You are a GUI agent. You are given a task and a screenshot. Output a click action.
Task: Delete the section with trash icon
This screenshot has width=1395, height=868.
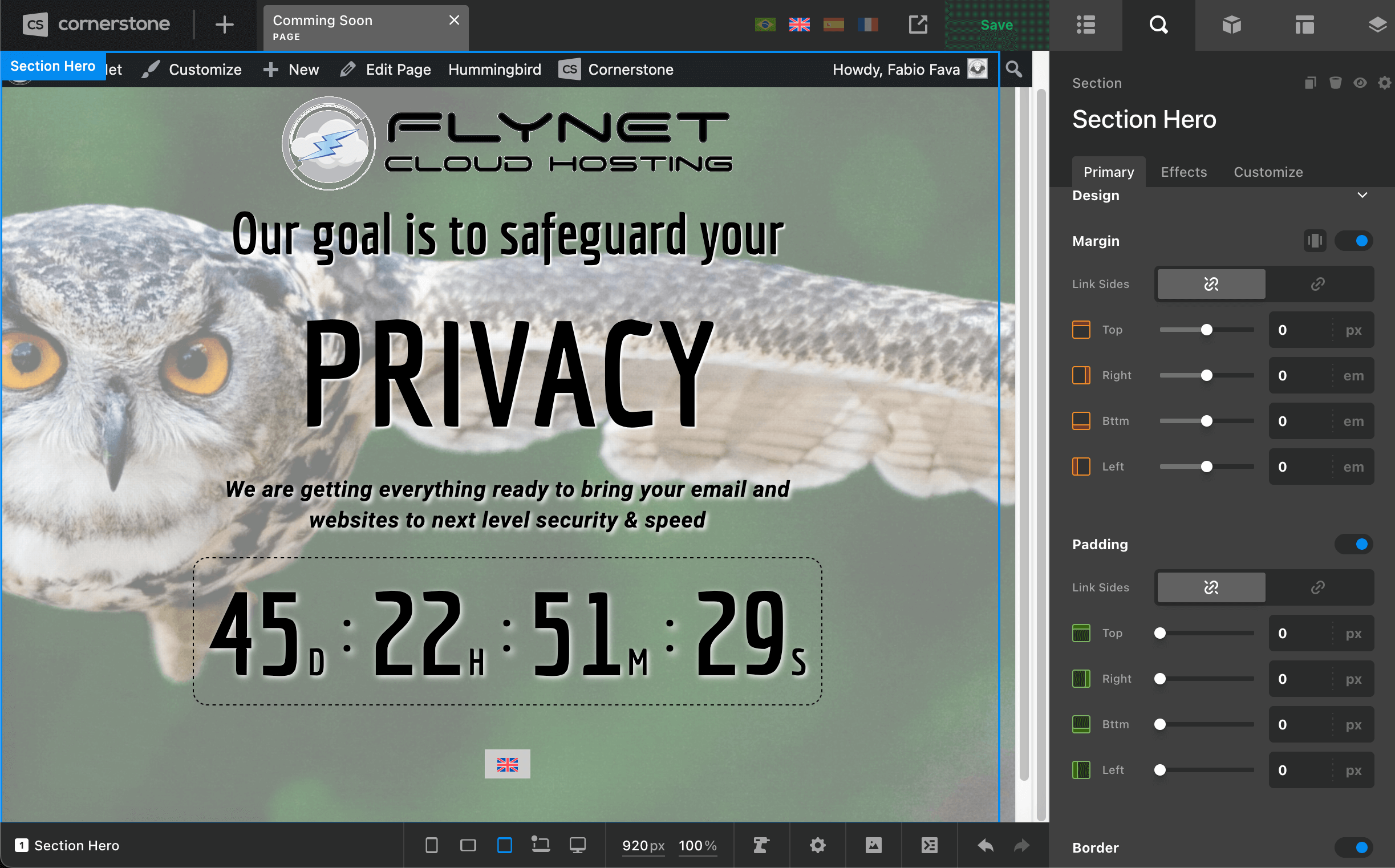coord(1335,83)
